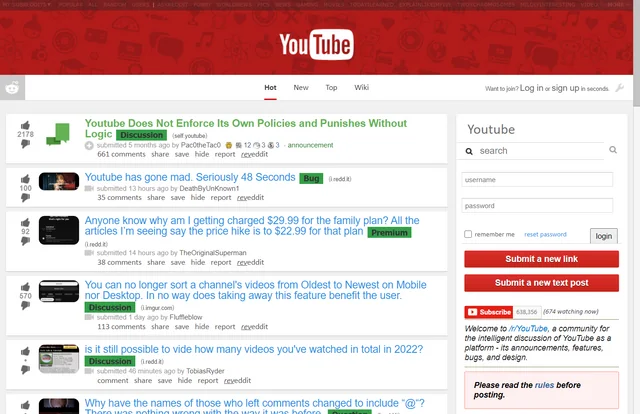640x414 pixels.
Task: Open preferences via the wrench icon
Action: pos(620,88)
